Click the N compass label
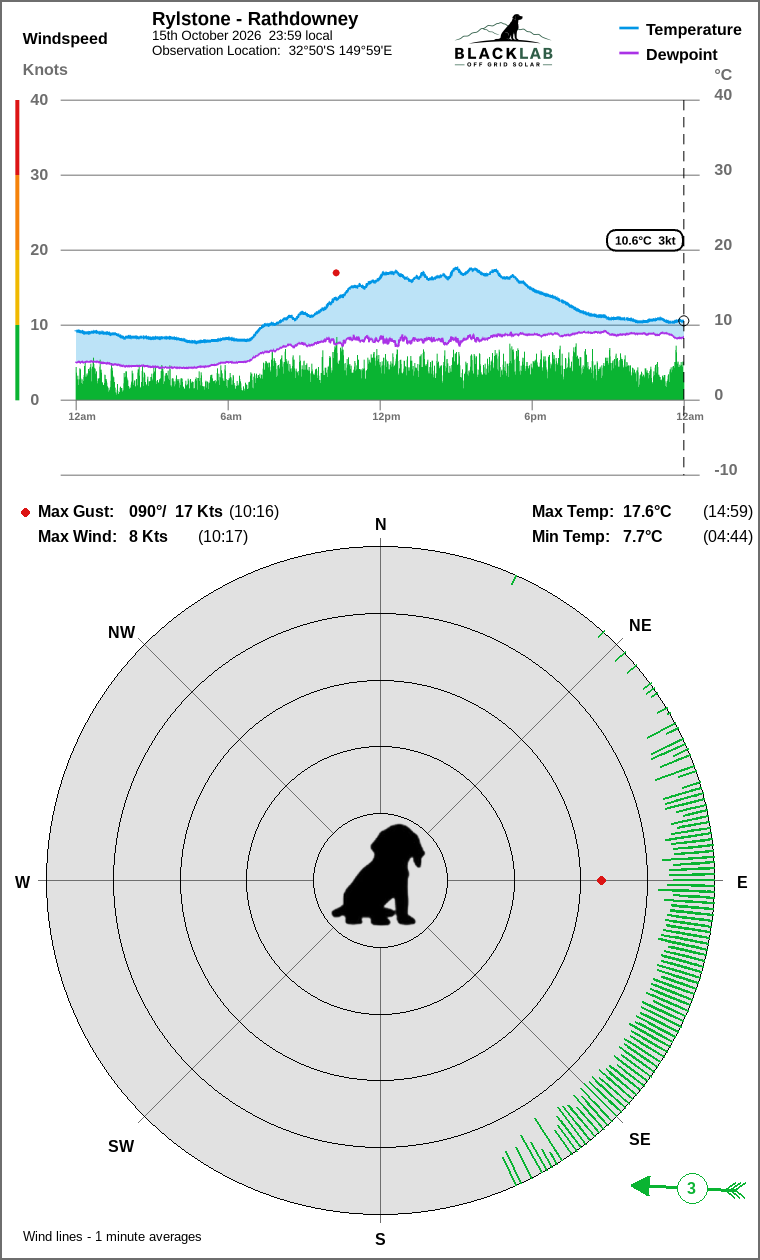760x1260 pixels. [380, 524]
